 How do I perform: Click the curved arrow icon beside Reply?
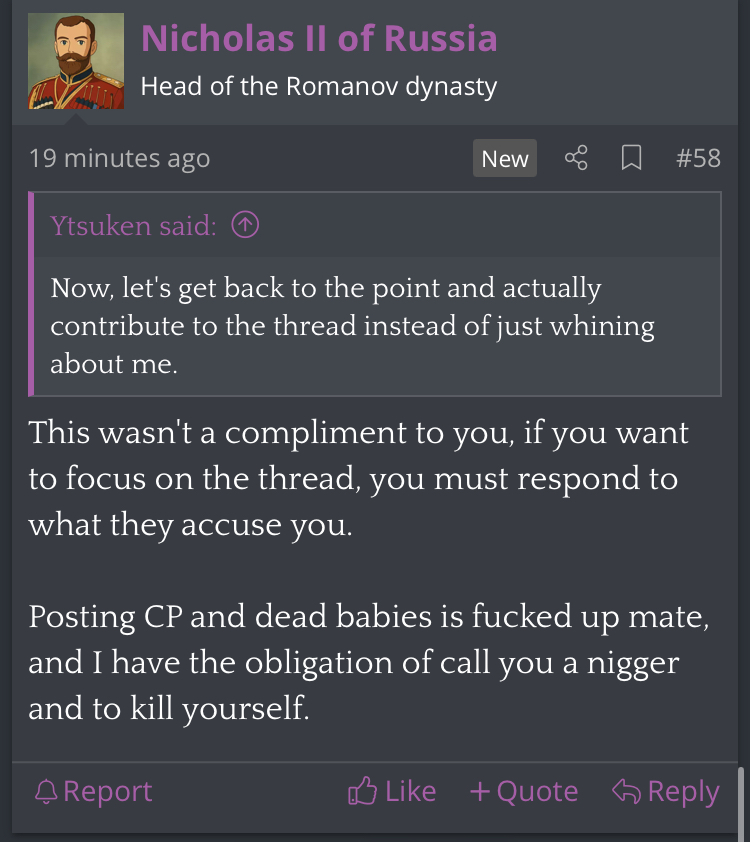[x=627, y=791]
